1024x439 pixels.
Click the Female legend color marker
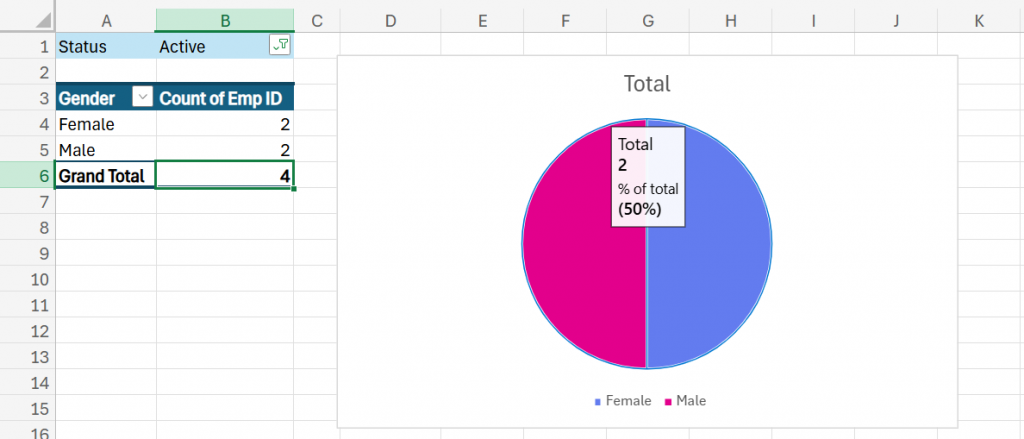[x=598, y=401]
